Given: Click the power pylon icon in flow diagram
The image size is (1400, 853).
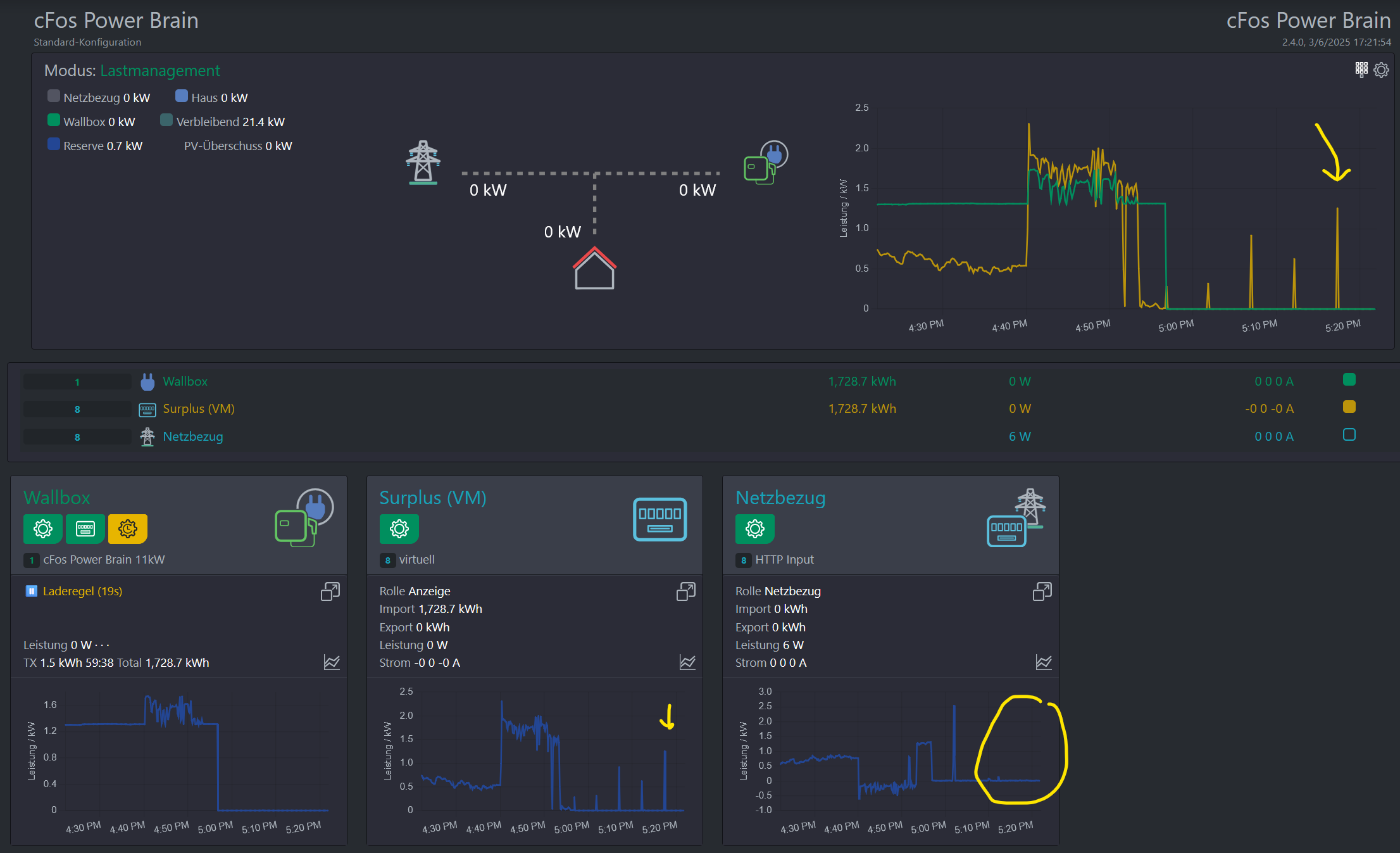Looking at the screenshot, I should 423,162.
